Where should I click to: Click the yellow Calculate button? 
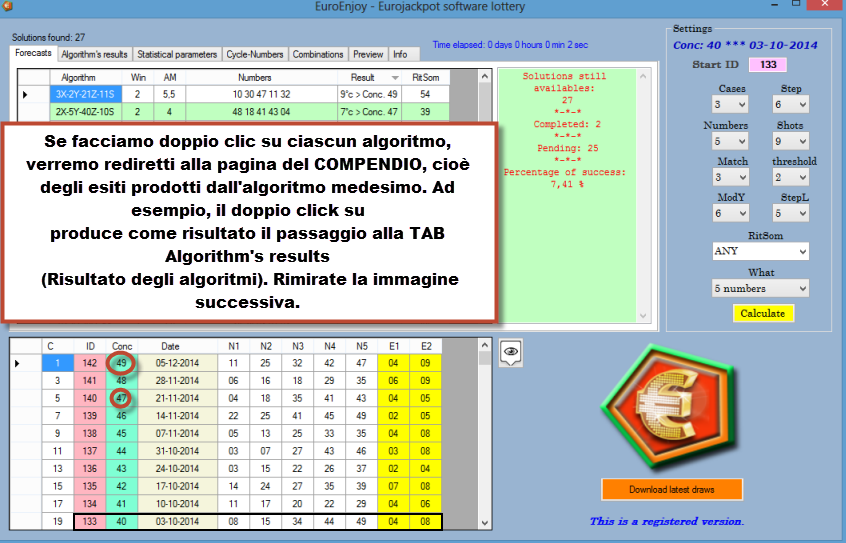coord(763,314)
